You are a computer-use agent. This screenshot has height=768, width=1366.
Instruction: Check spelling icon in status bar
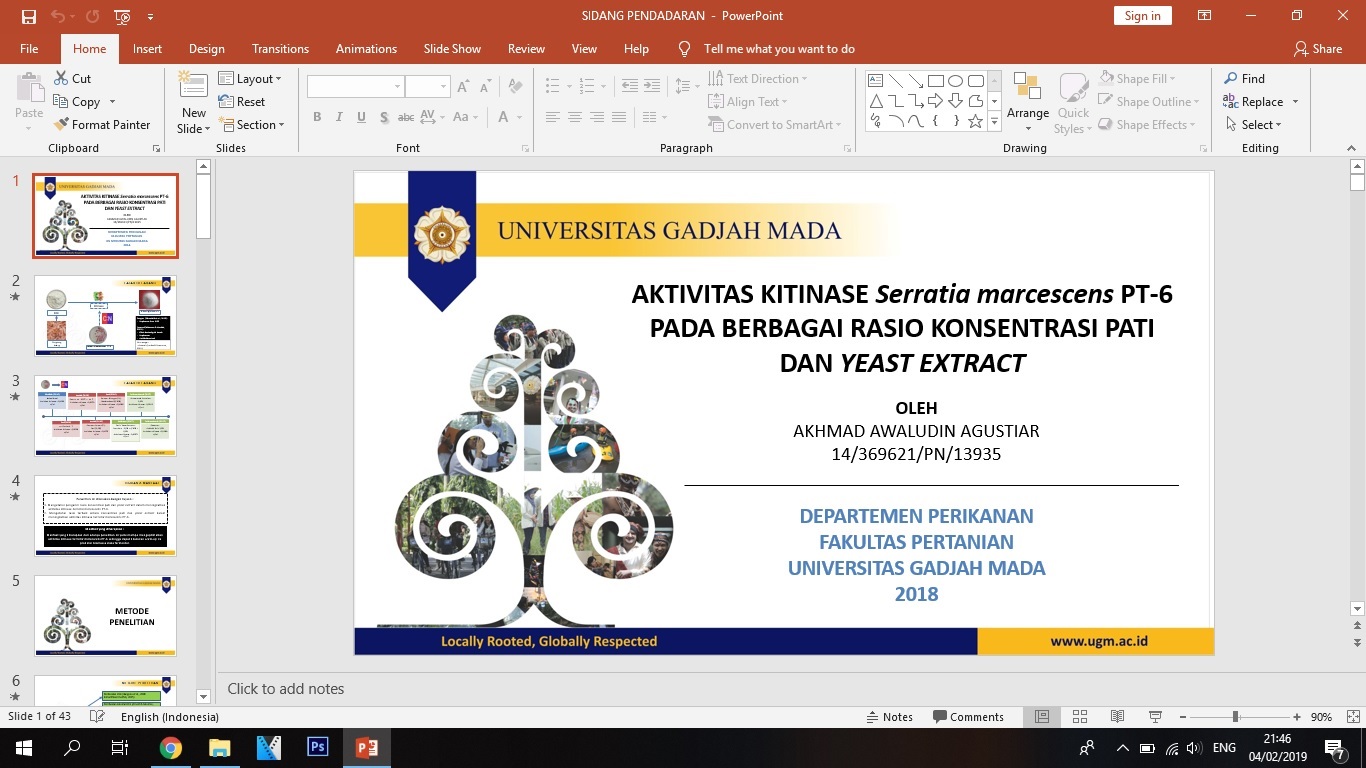coord(96,717)
